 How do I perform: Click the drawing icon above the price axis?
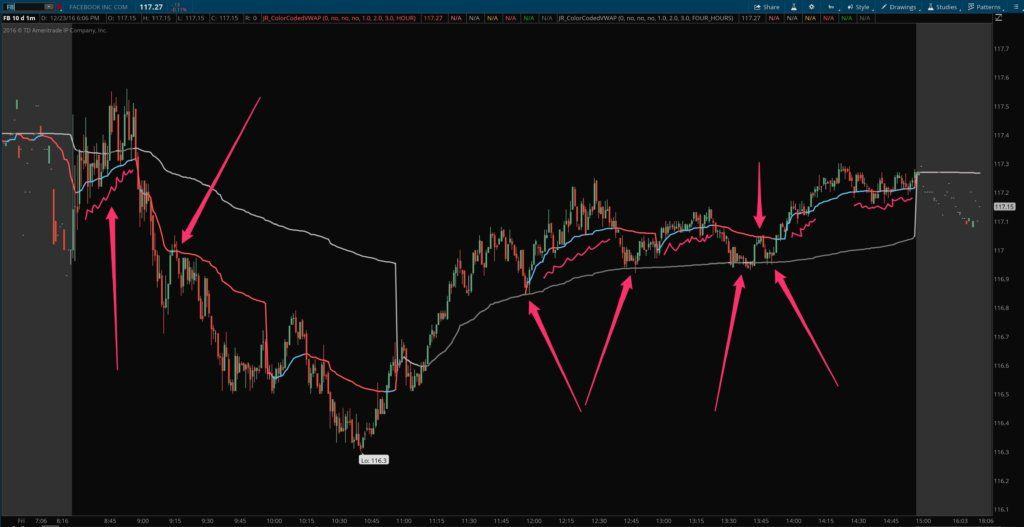[998, 18]
